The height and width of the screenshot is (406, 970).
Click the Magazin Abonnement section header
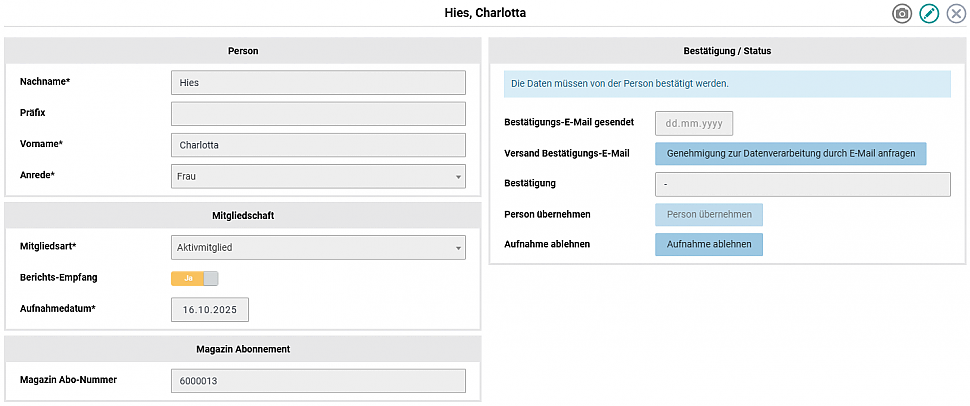coord(243,349)
